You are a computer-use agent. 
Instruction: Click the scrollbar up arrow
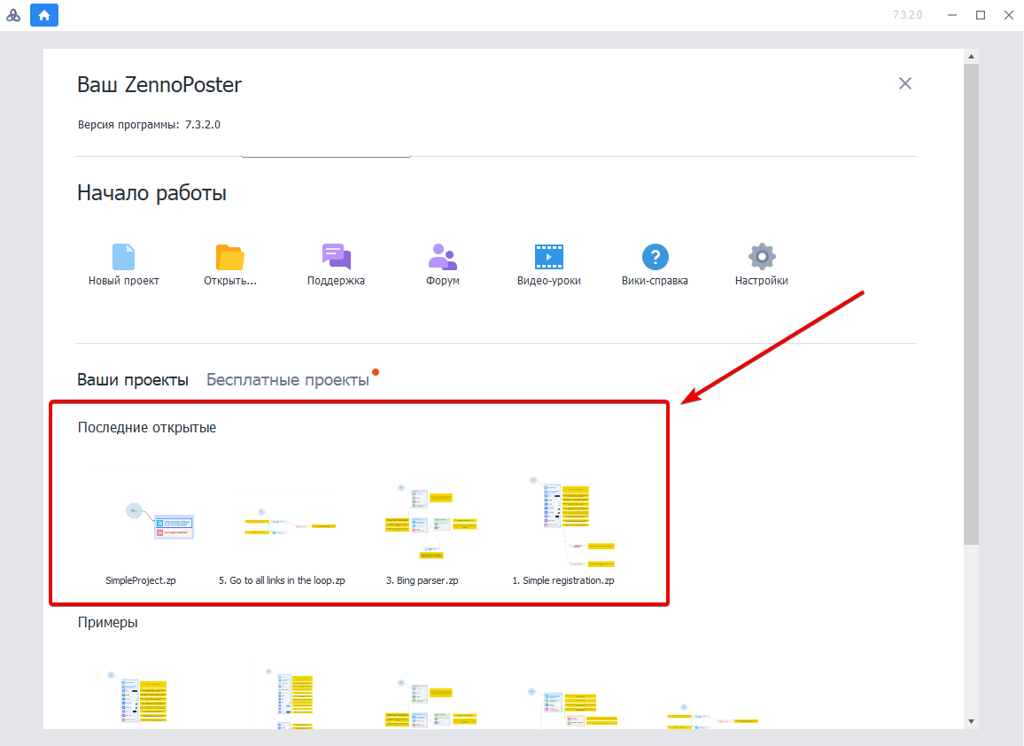click(x=970, y=55)
